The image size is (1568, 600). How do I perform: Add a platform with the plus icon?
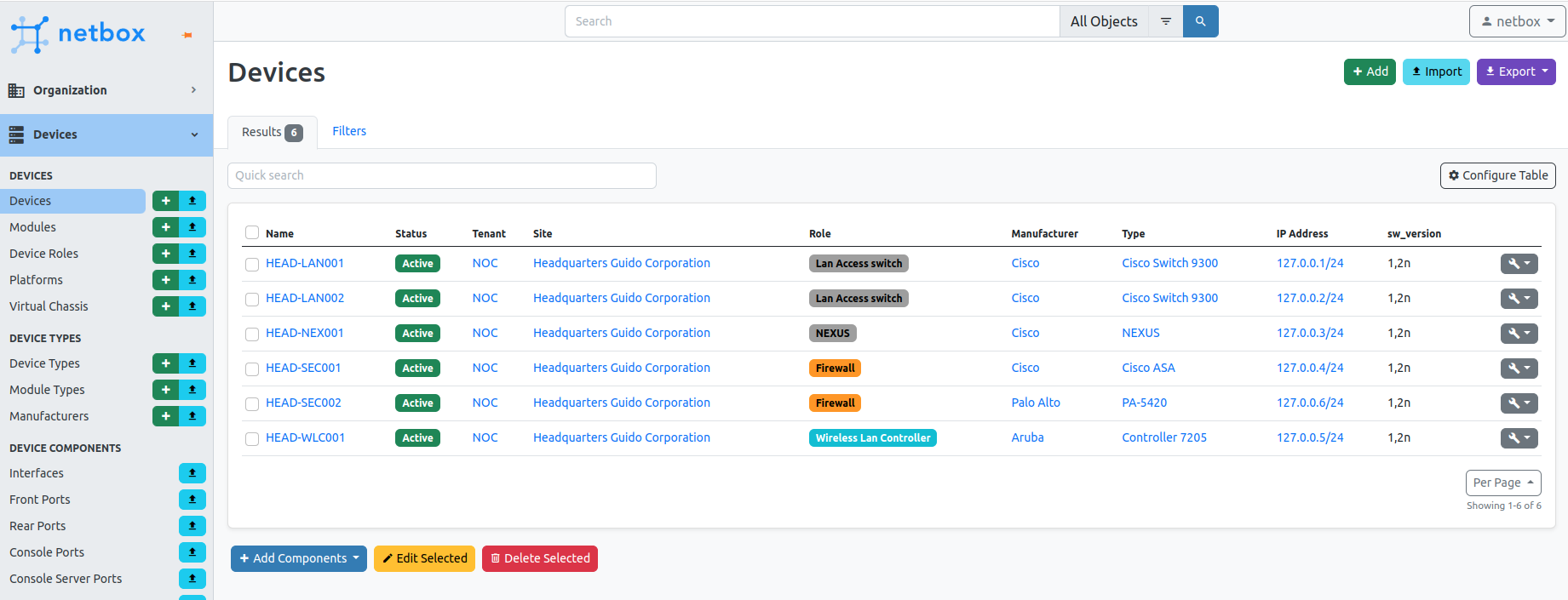coord(165,280)
